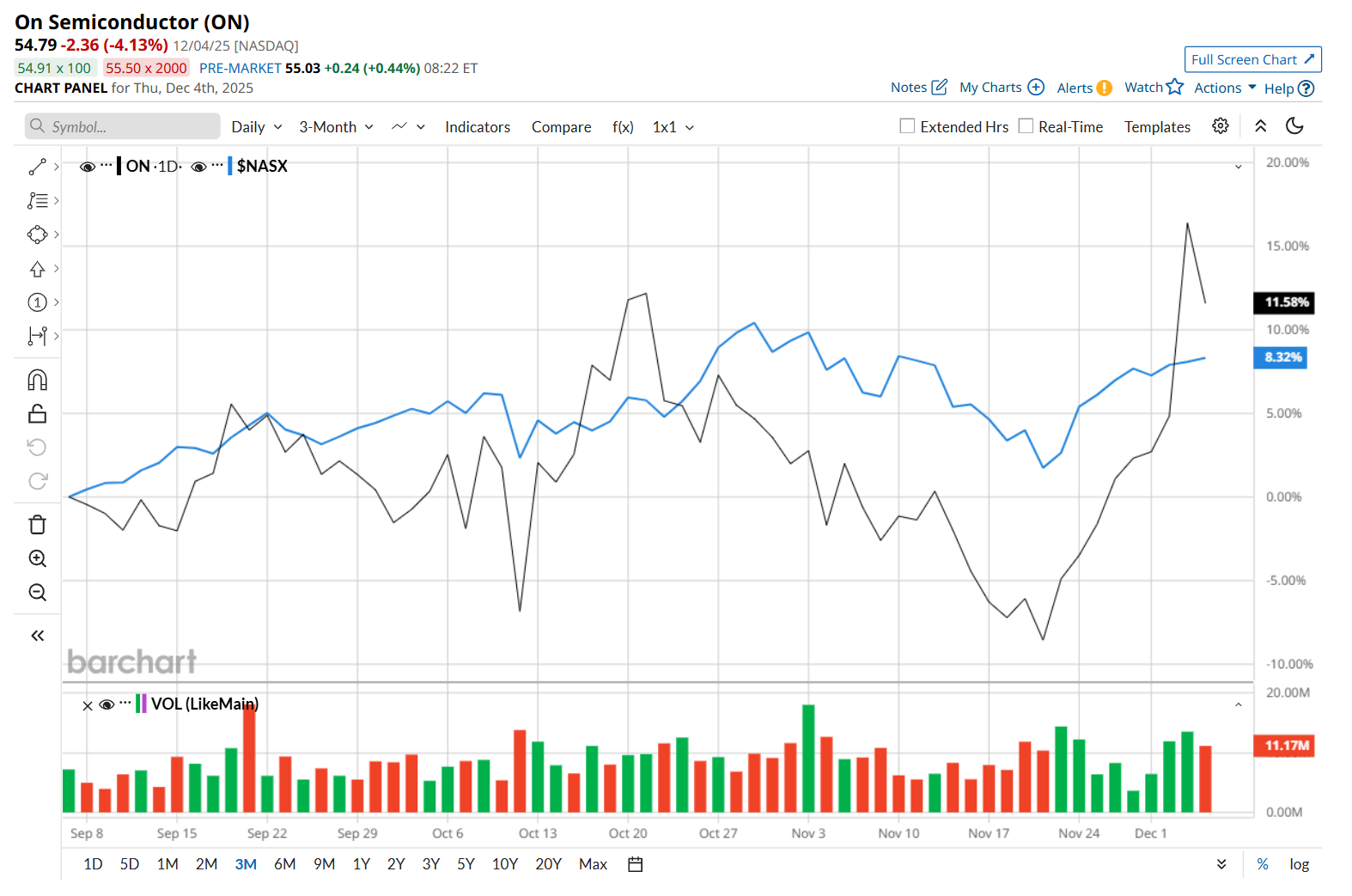Image resolution: width=1352 pixels, height=896 pixels.
Task: Redo the last chart action
Action: coord(37,481)
